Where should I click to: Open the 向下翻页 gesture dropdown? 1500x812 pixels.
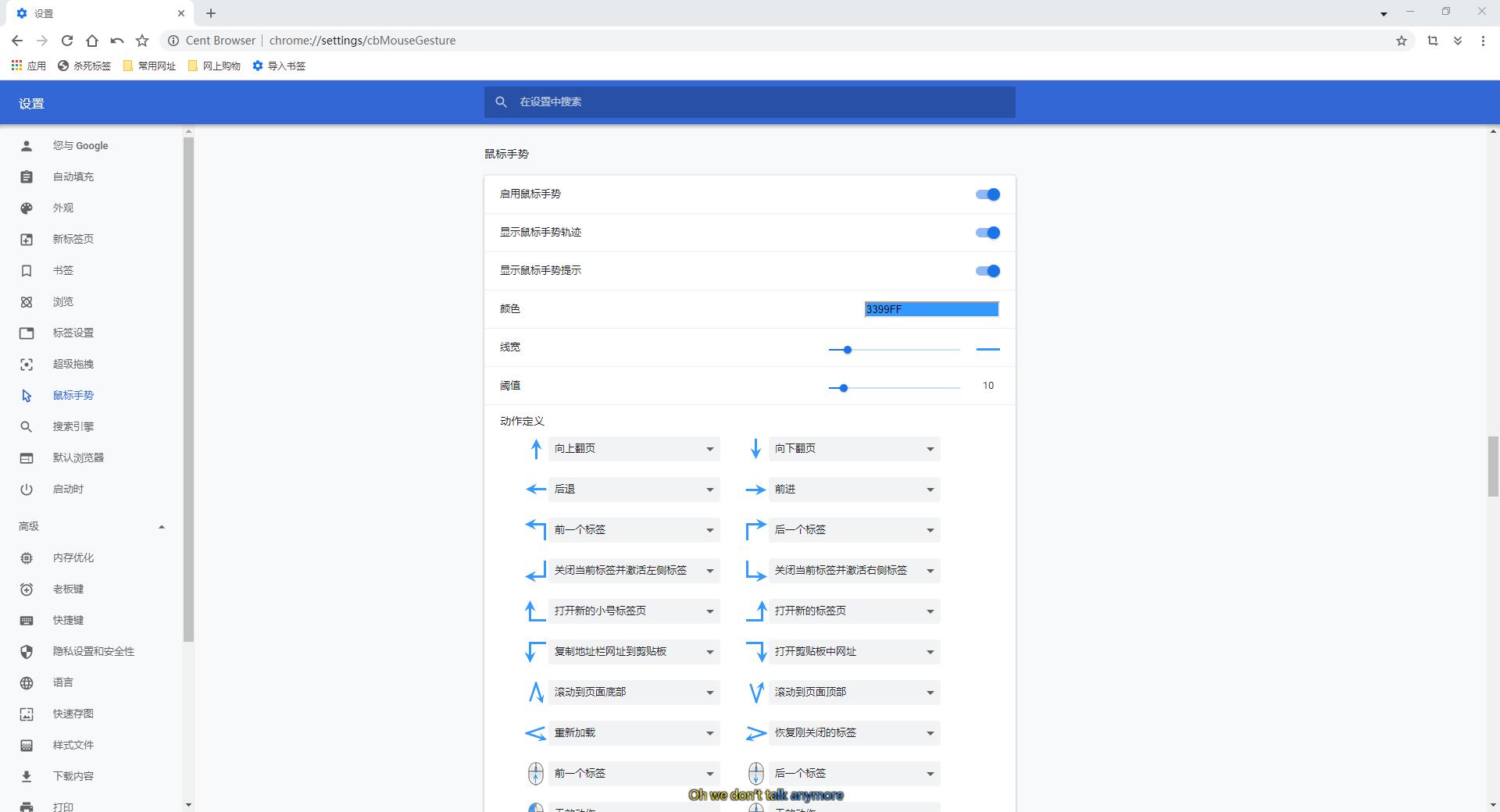tap(854, 449)
